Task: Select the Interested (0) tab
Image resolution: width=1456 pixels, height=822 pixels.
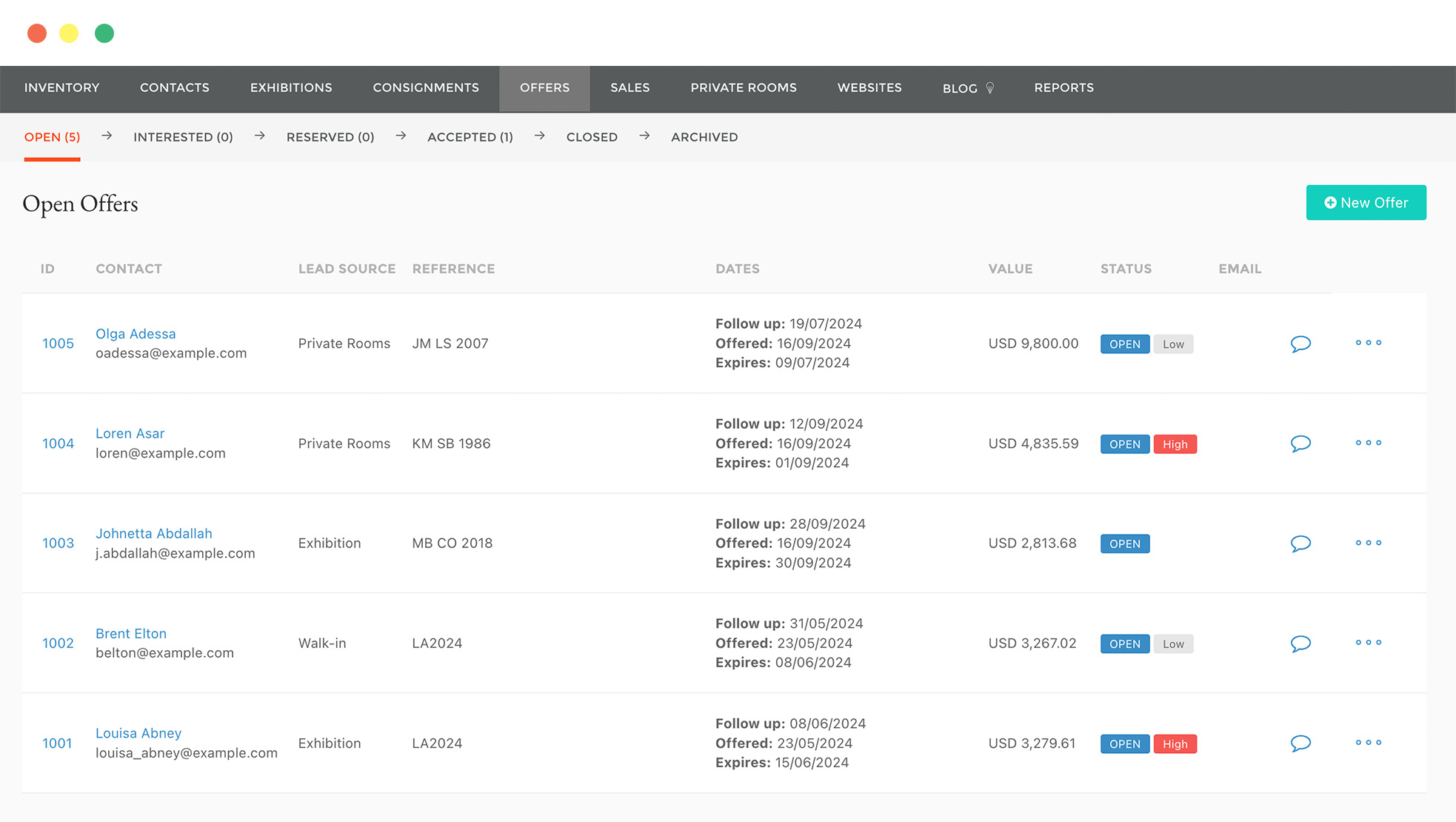Action: (x=183, y=137)
